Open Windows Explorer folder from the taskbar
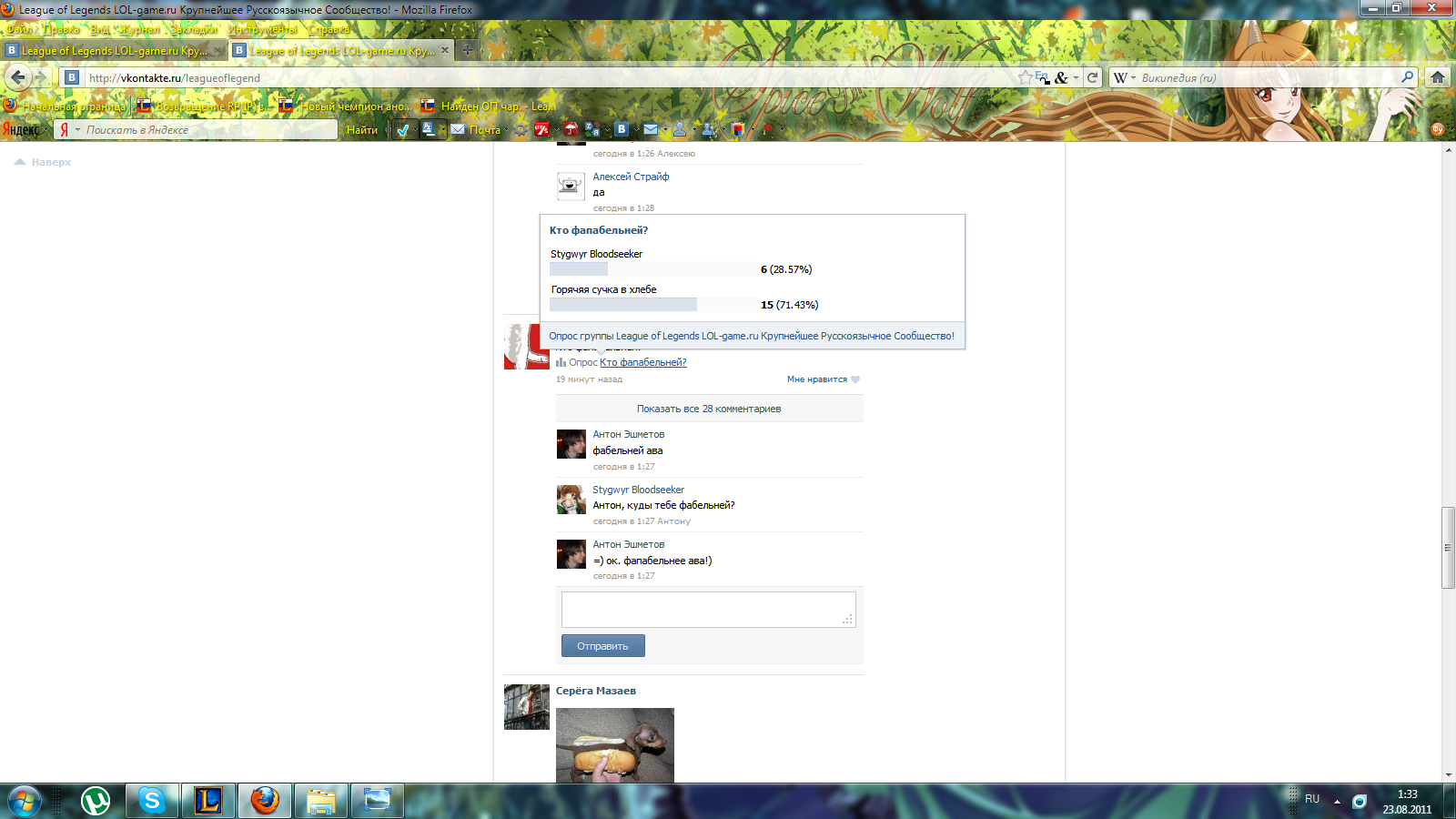This screenshot has width=1456, height=819. pos(321,801)
